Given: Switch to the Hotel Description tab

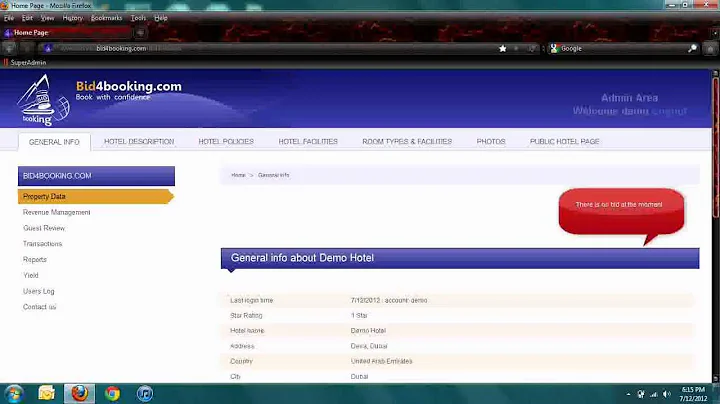Looking at the screenshot, I should (139, 141).
